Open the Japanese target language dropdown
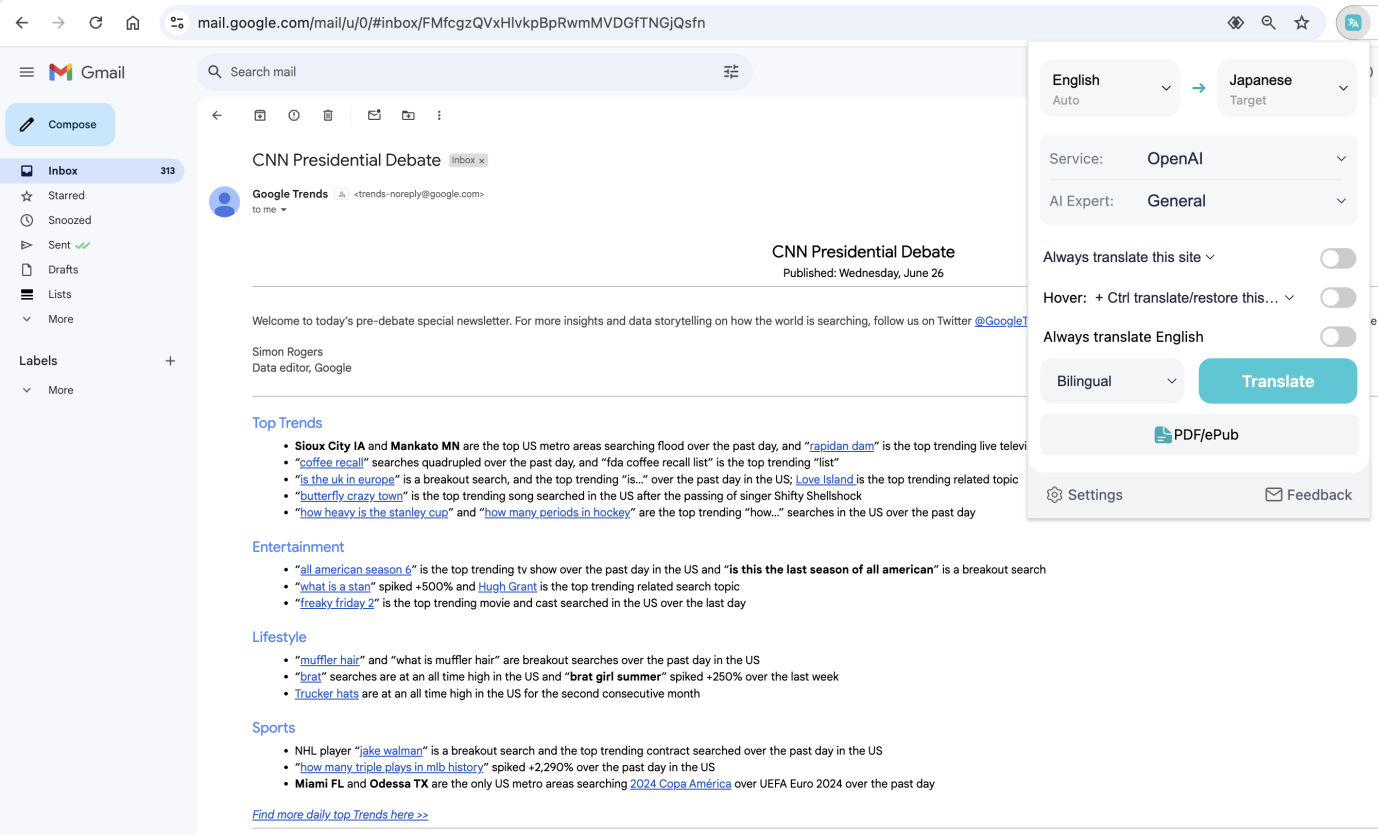1378x835 pixels. [x=1286, y=88]
